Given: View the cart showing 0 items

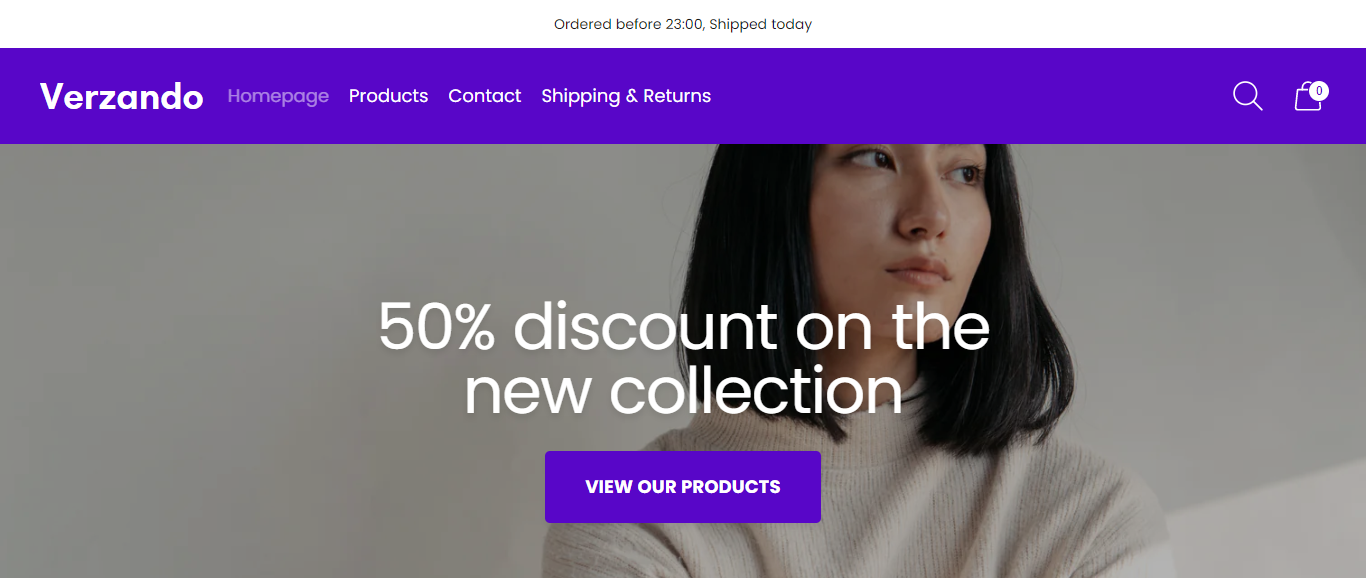Looking at the screenshot, I should pos(1307,98).
